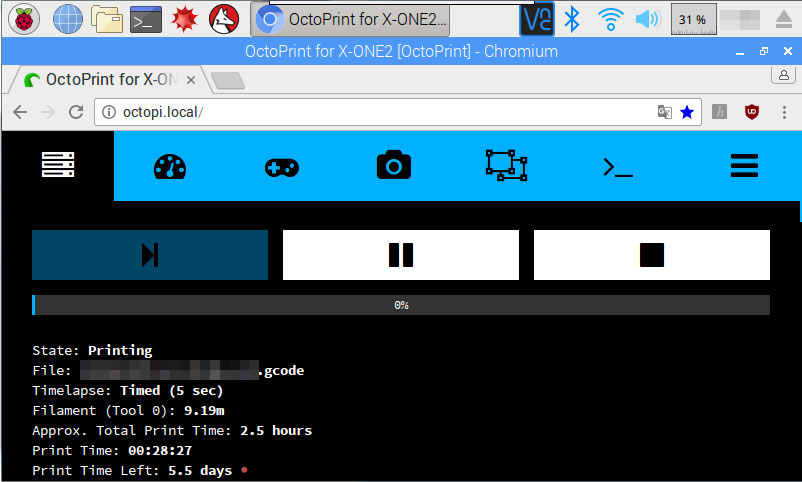Open the GCode viewer selection-box tab
This screenshot has width=802, height=482.
[x=506, y=165]
